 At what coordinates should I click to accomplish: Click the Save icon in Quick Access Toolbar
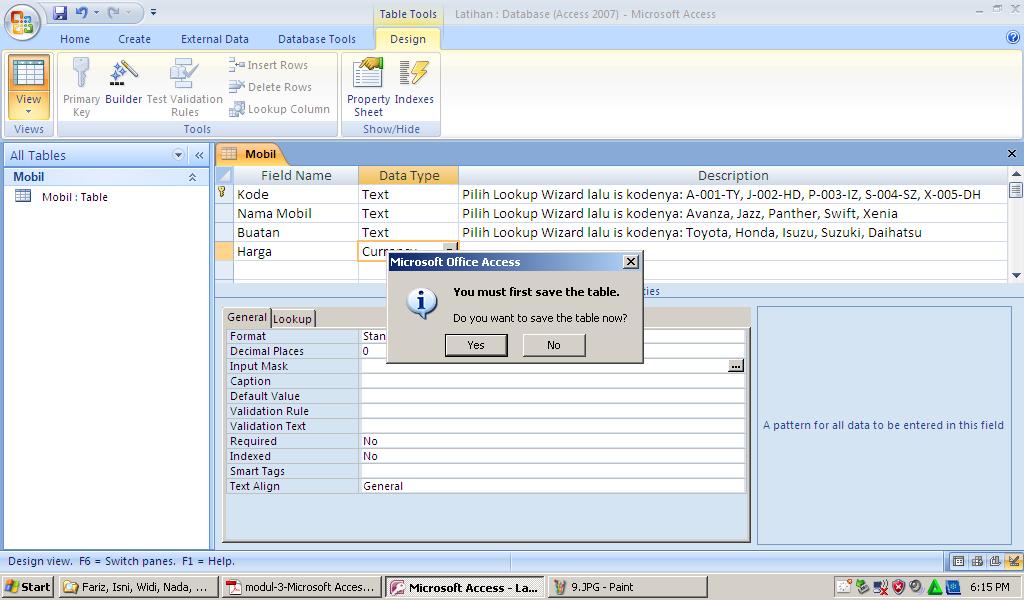pos(60,12)
